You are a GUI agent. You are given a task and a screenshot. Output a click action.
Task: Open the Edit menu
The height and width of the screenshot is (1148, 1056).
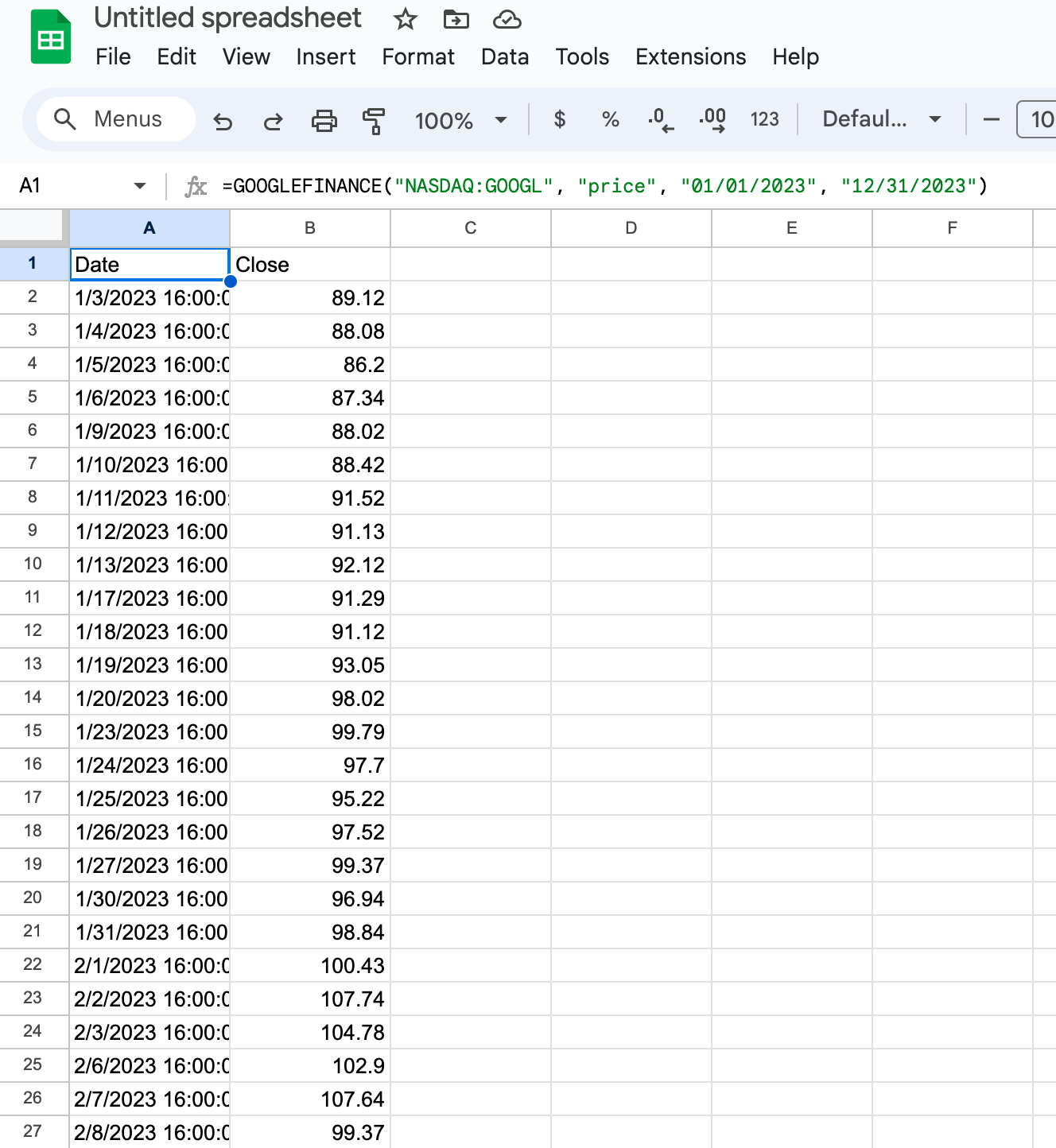click(x=177, y=57)
